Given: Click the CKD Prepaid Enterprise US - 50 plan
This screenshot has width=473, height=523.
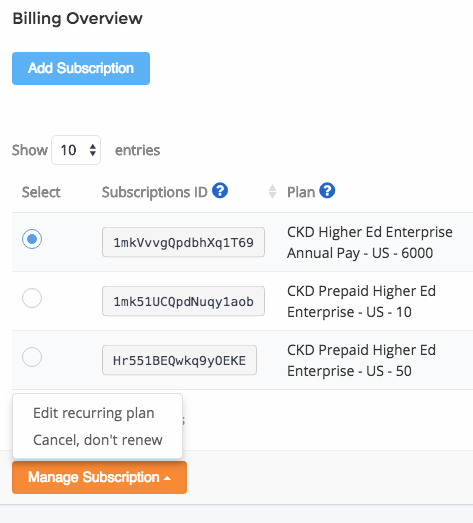Looking at the screenshot, I should pos(361,361).
